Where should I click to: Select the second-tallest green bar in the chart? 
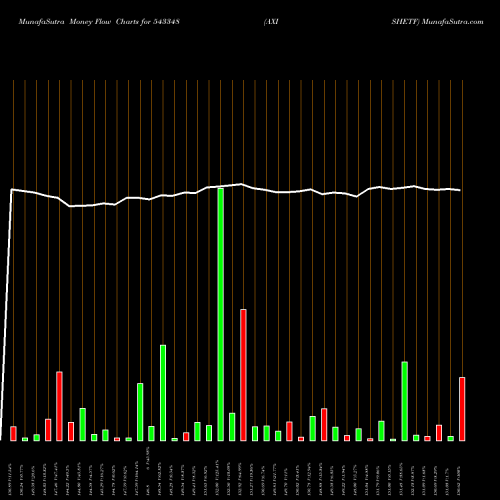(163, 393)
